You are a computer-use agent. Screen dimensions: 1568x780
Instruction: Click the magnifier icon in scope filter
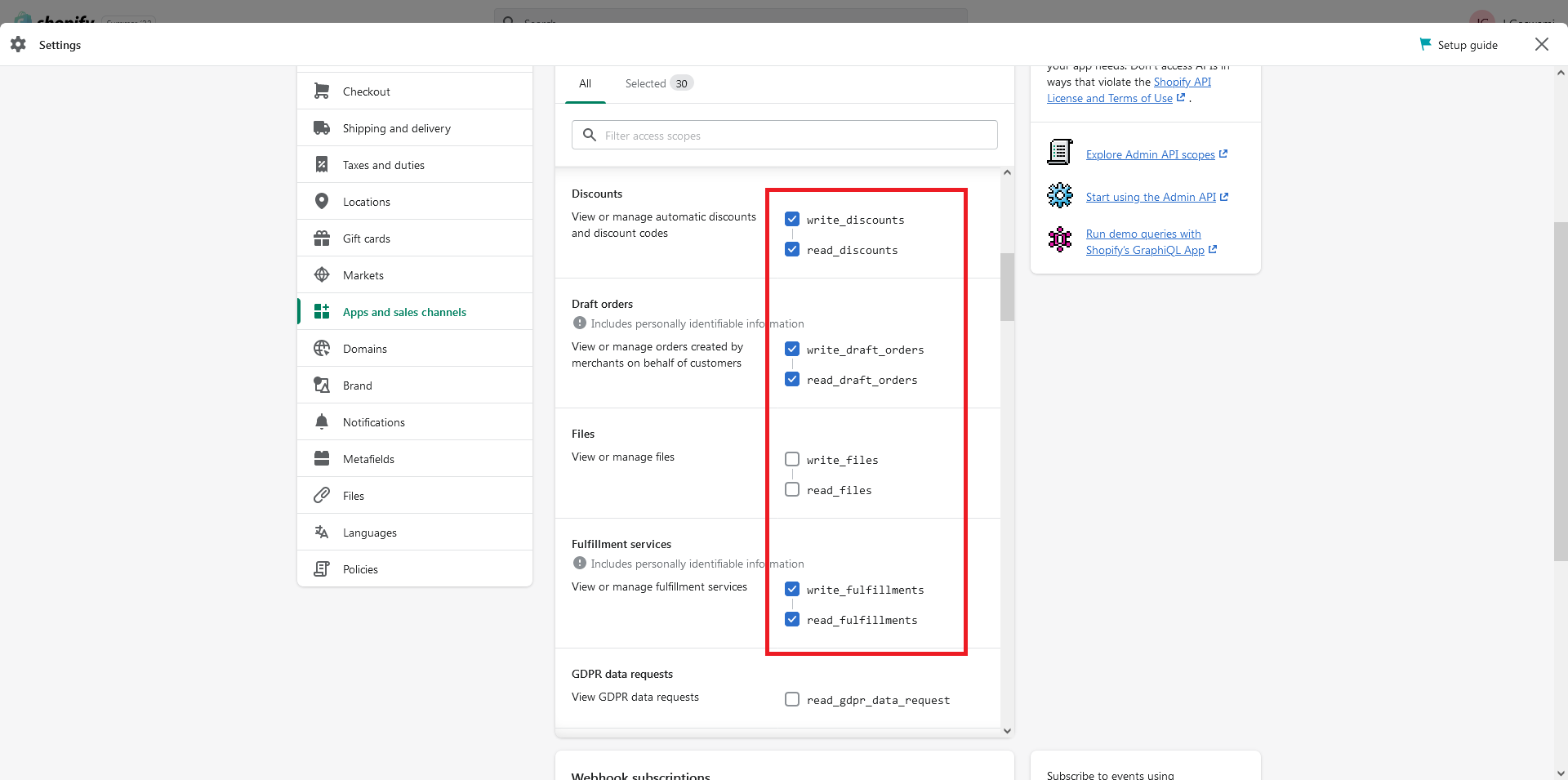tap(590, 135)
